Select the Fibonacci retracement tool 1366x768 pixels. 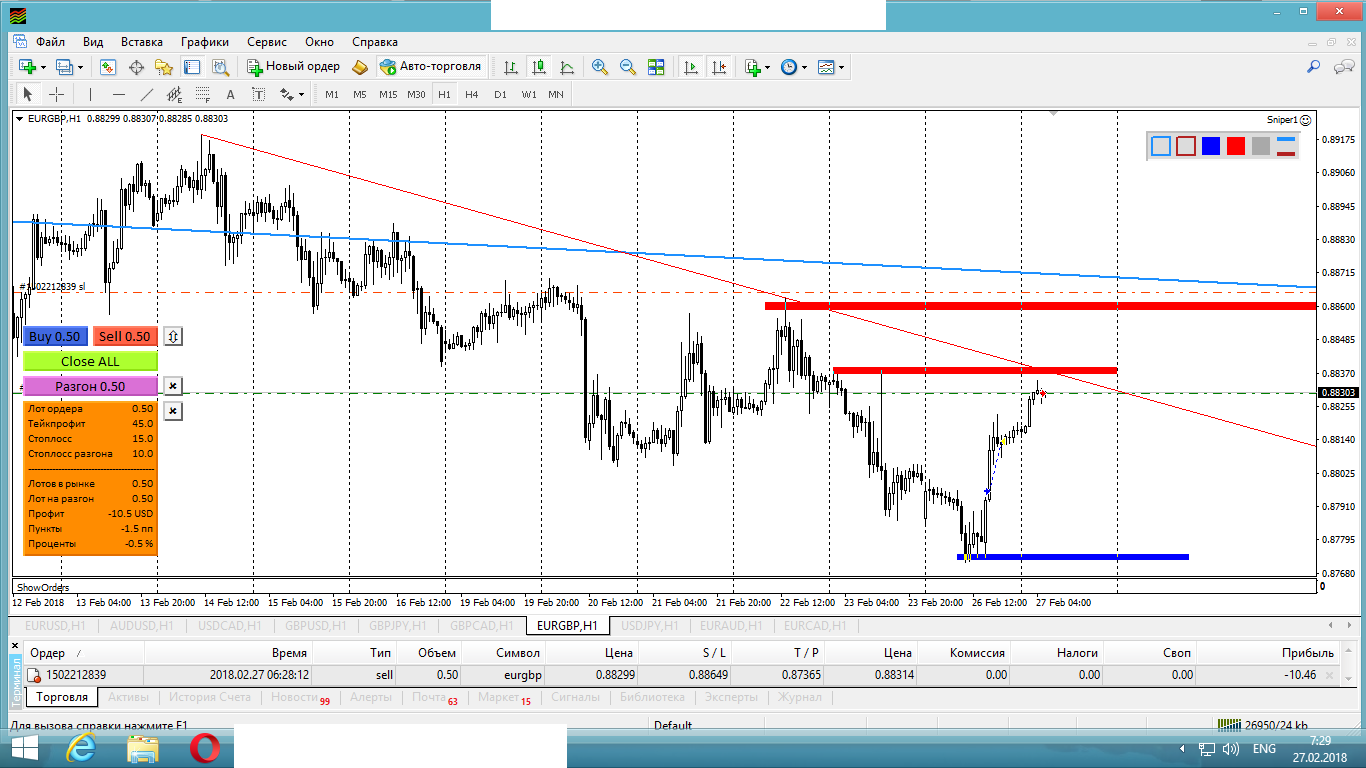tap(202, 94)
